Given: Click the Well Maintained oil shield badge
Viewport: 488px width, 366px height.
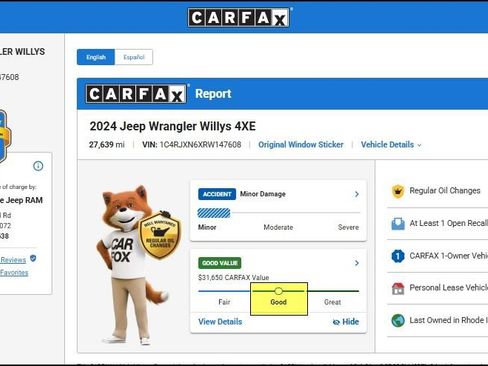Looking at the screenshot, I should 160,235.
